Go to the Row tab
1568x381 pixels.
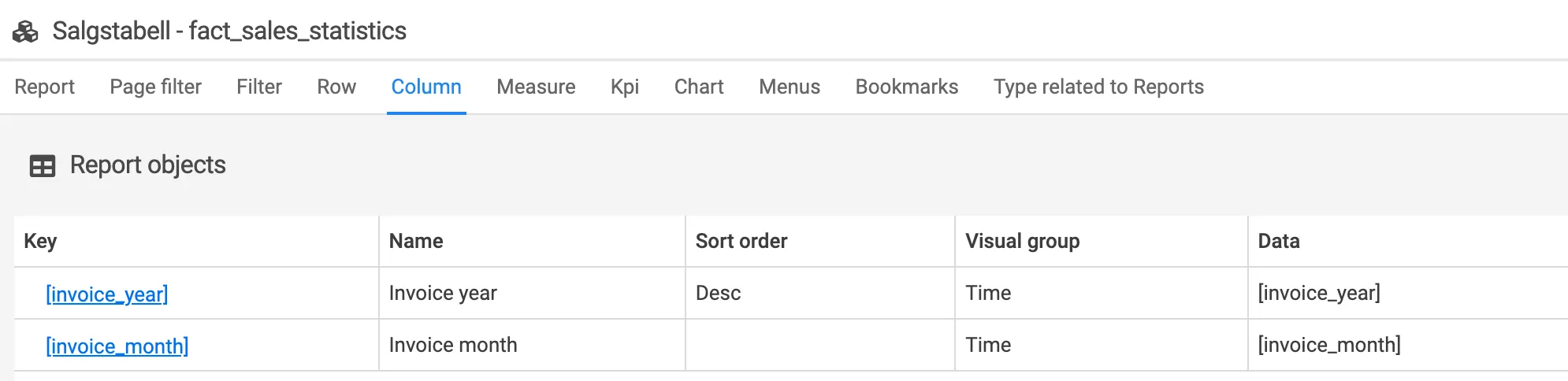[x=336, y=87]
